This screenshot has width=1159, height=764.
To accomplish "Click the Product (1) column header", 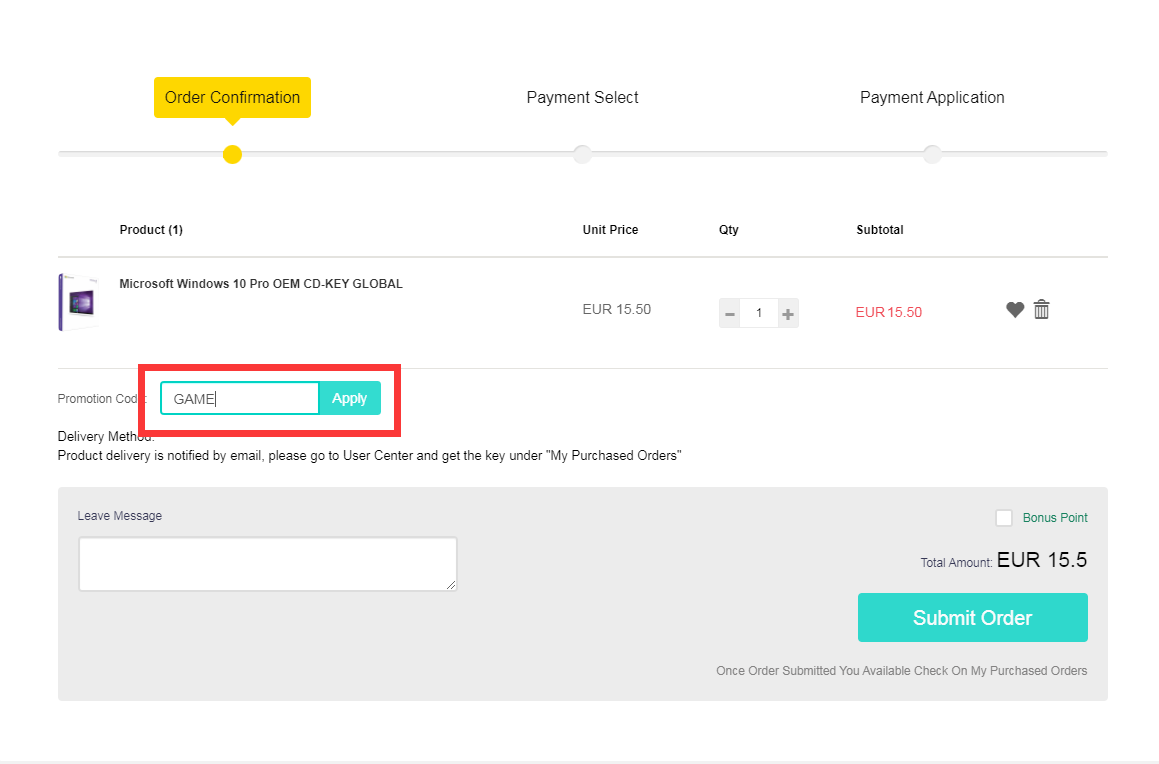I will [151, 230].
